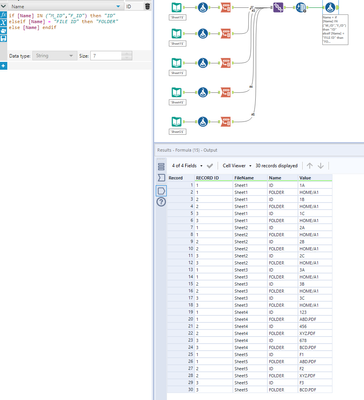The image size is (364, 400).
Task: Select cell with value 456
Action: pos(315,326)
